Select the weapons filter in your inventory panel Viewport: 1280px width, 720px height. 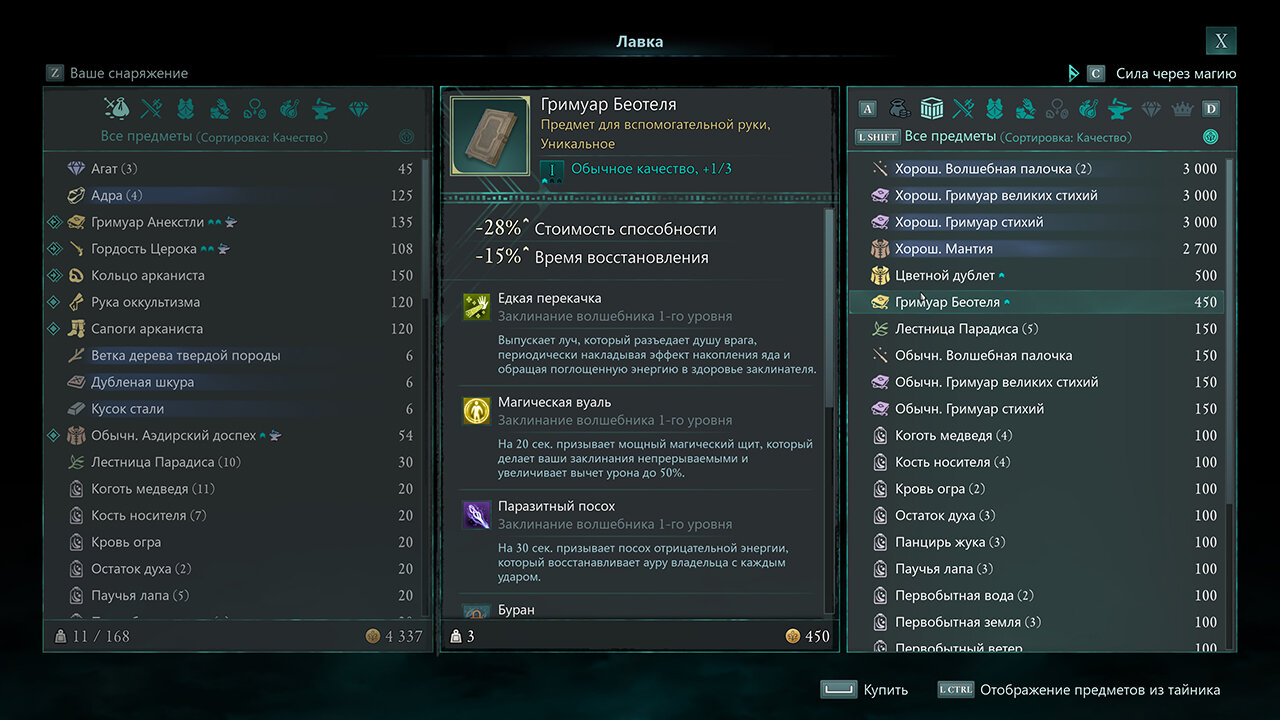(x=152, y=108)
